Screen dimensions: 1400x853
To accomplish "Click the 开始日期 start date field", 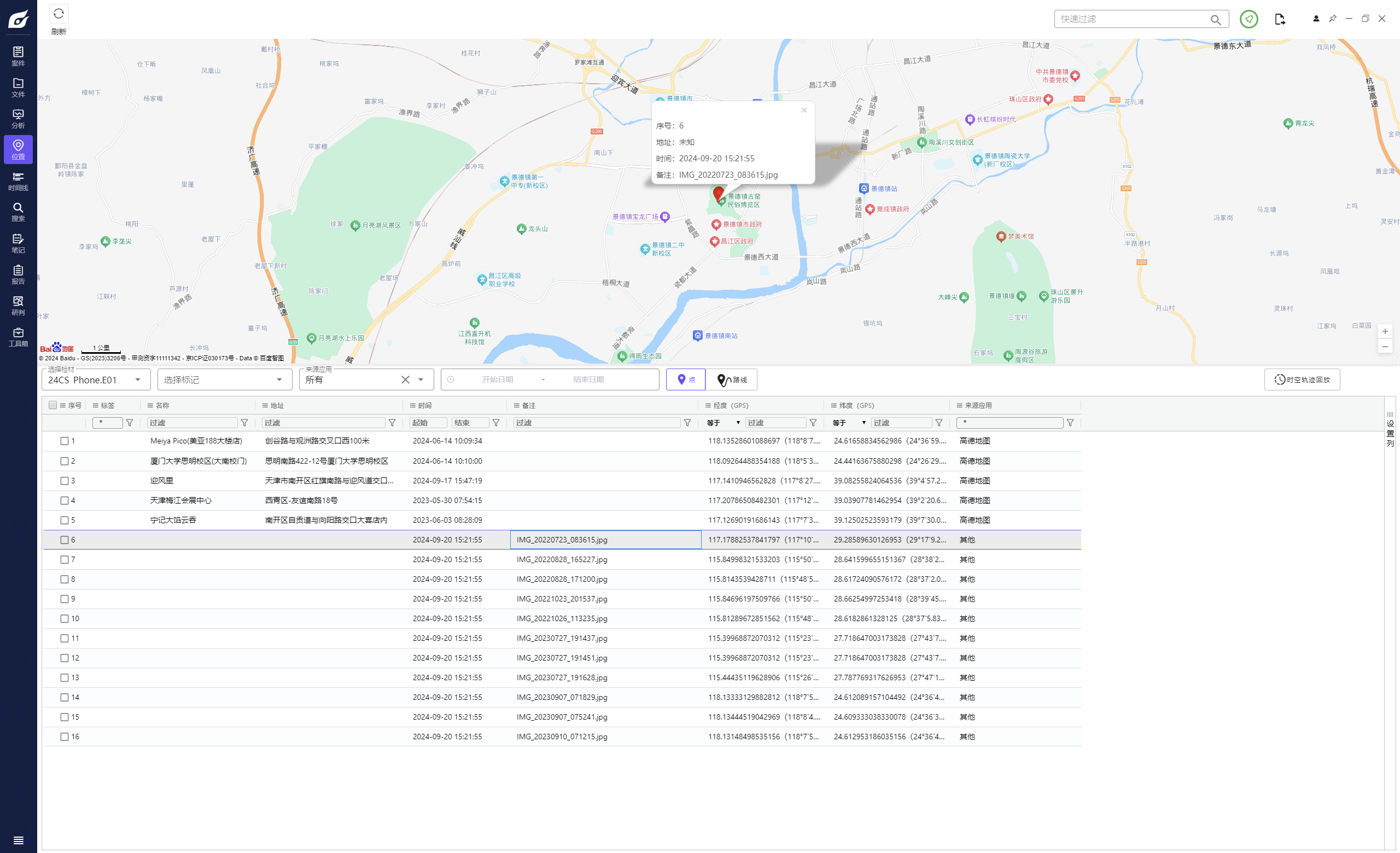I will (497, 379).
